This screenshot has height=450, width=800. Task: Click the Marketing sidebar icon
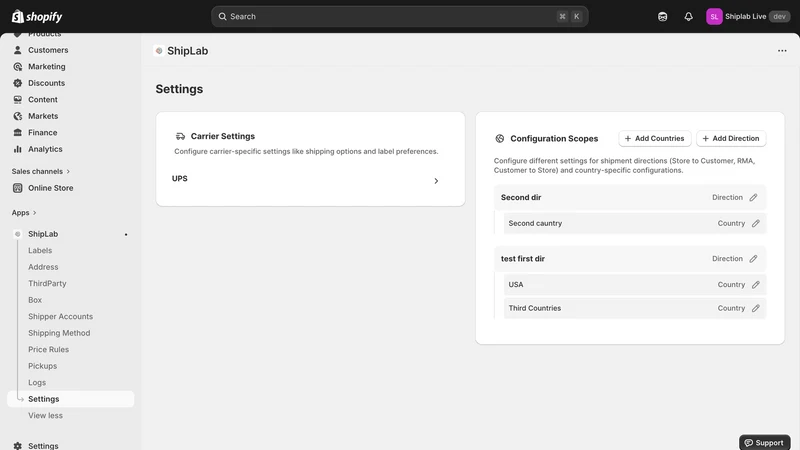click(x=18, y=66)
